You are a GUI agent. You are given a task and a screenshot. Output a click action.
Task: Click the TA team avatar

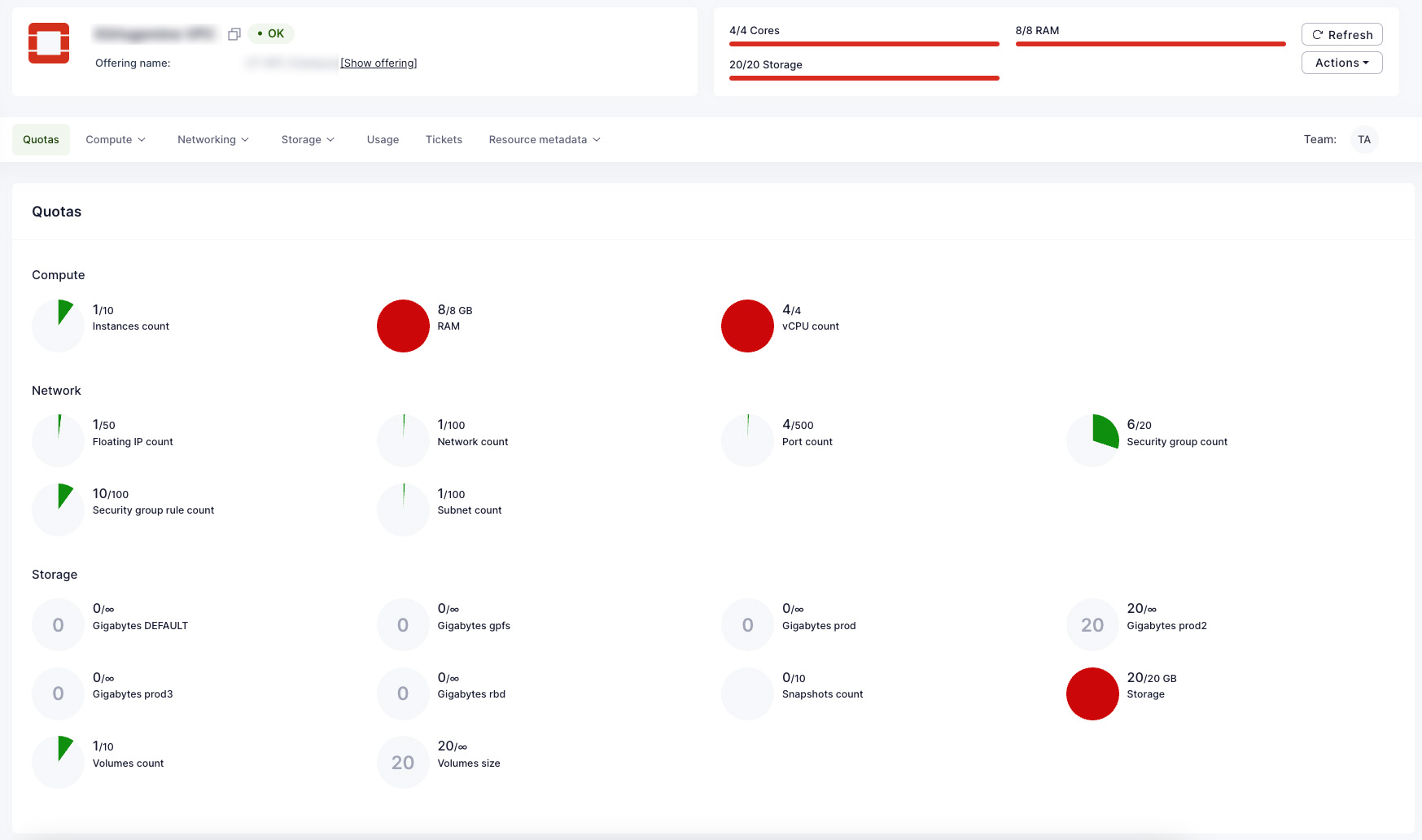pyautogui.click(x=1364, y=140)
